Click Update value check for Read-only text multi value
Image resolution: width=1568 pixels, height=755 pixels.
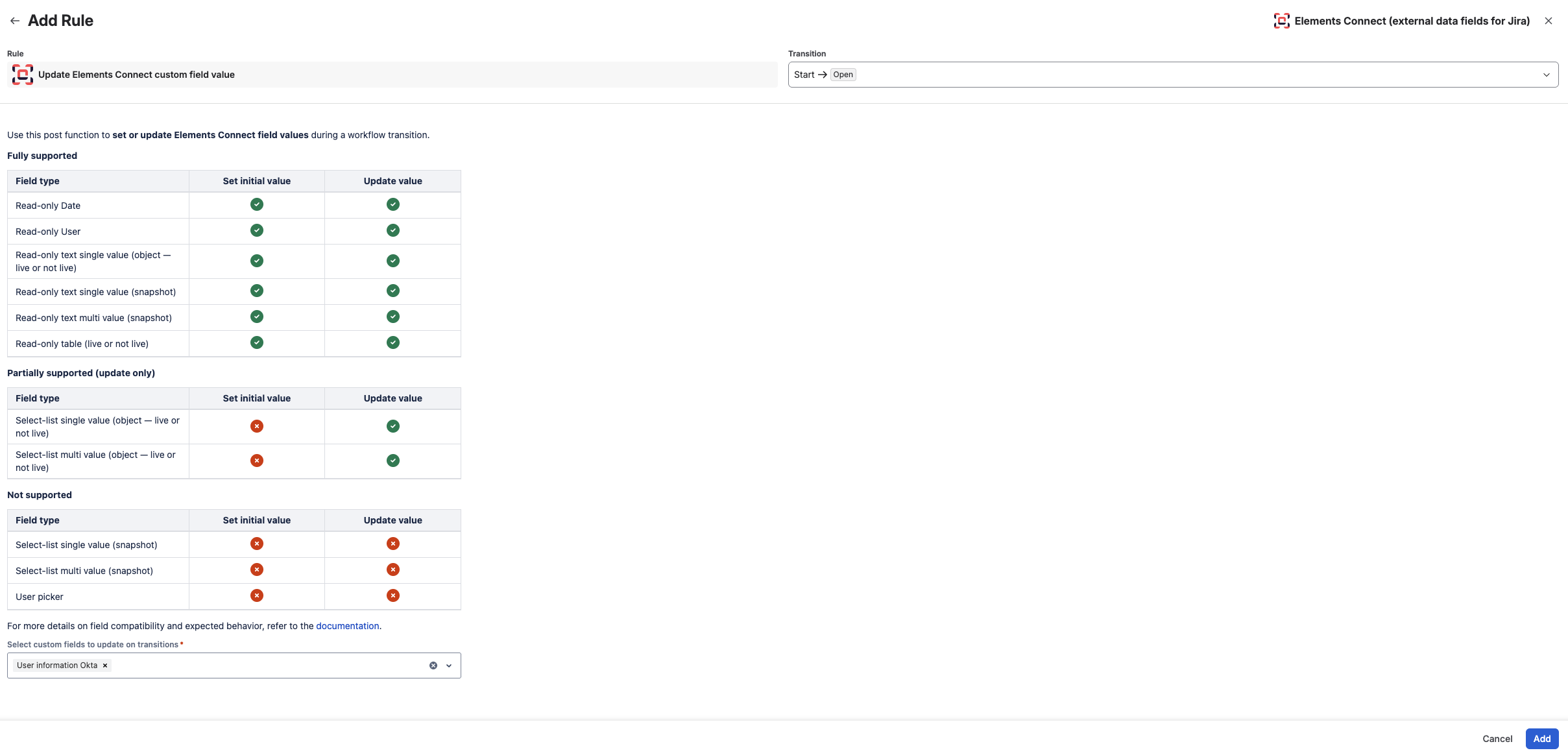pyautogui.click(x=393, y=317)
